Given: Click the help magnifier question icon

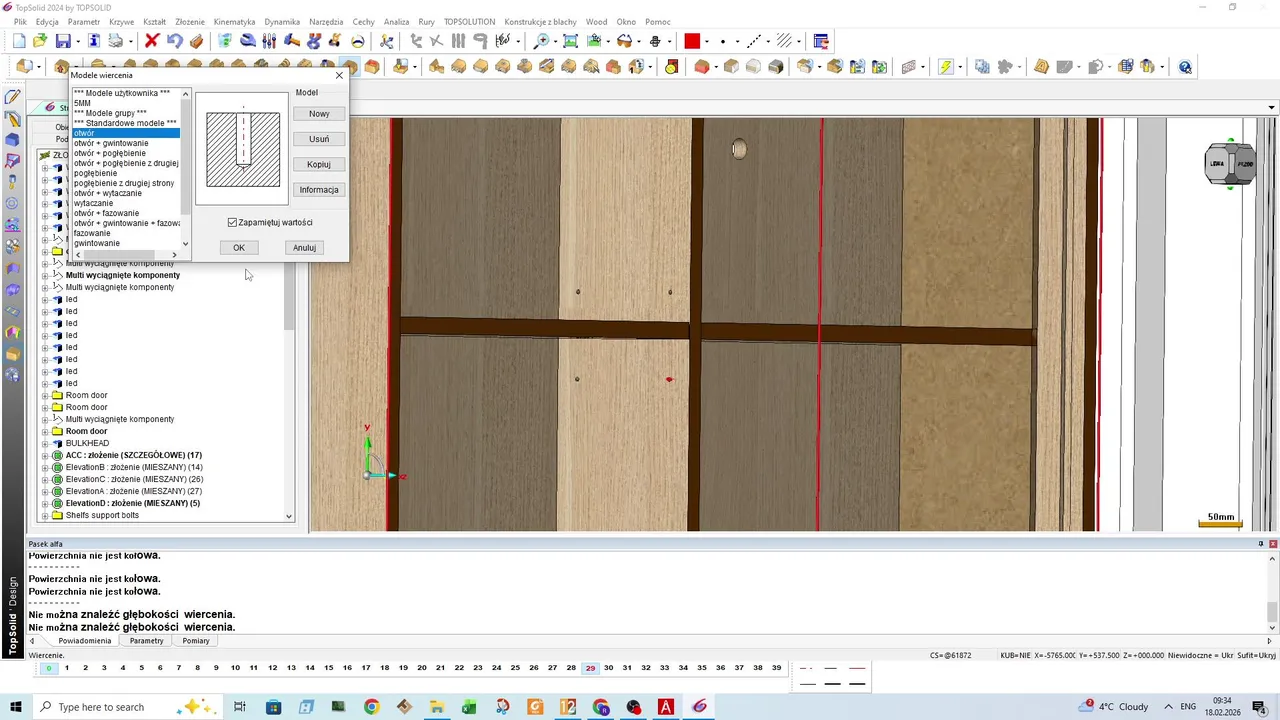Looking at the screenshot, I should point(1185,67).
